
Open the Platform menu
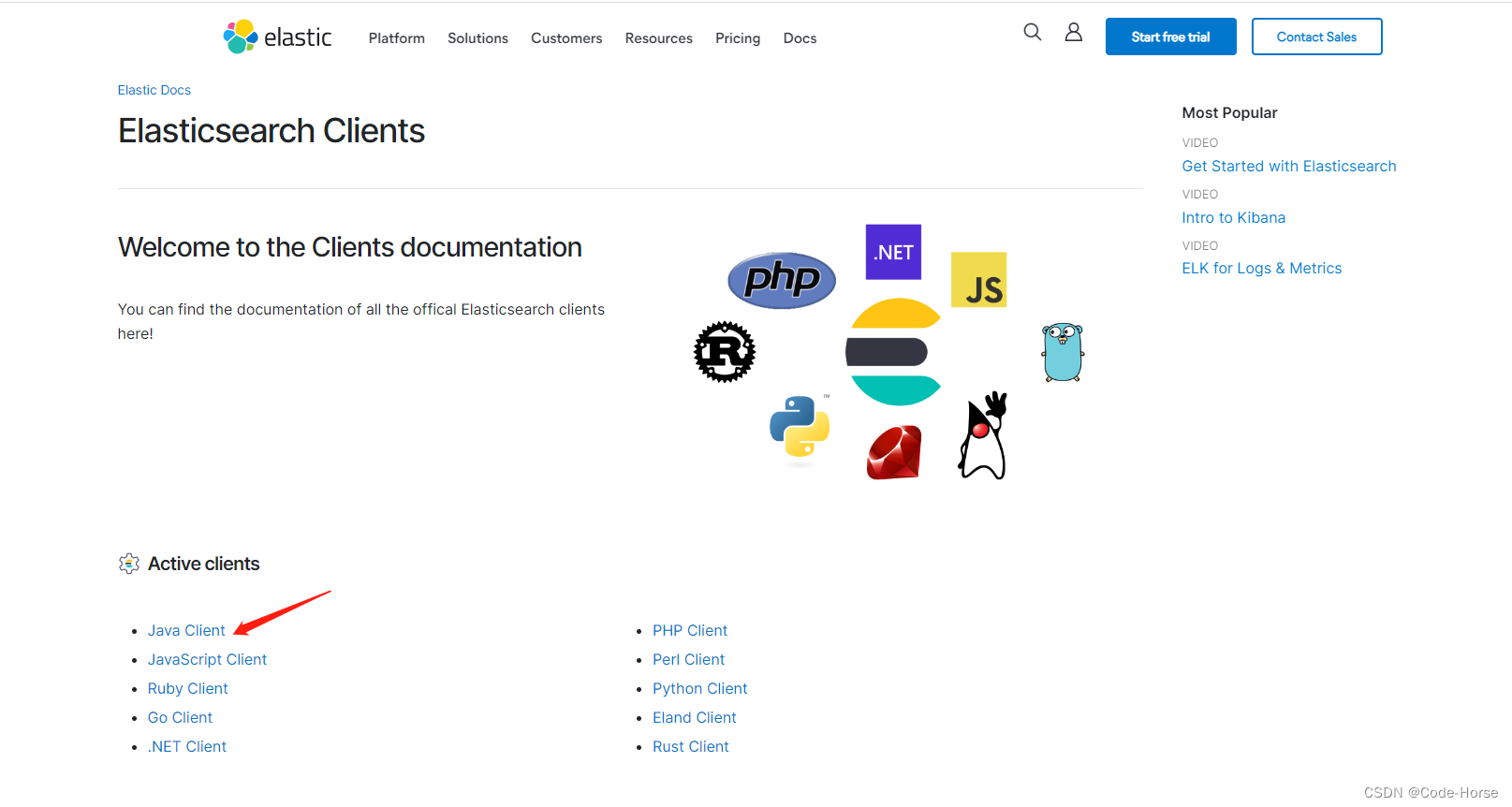pyautogui.click(x=397, y=38)
